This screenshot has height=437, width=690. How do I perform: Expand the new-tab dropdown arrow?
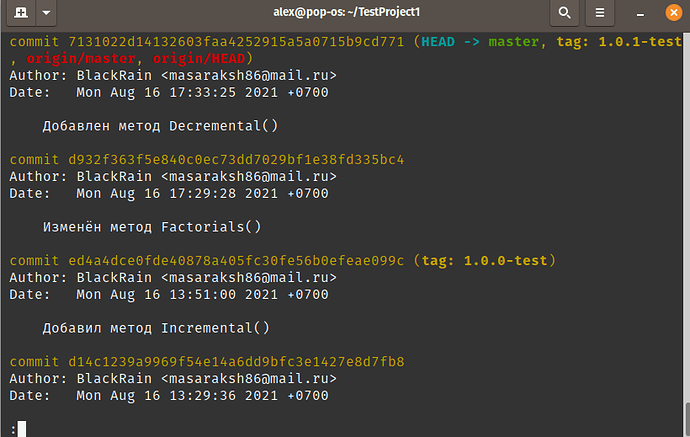(46, 12)
